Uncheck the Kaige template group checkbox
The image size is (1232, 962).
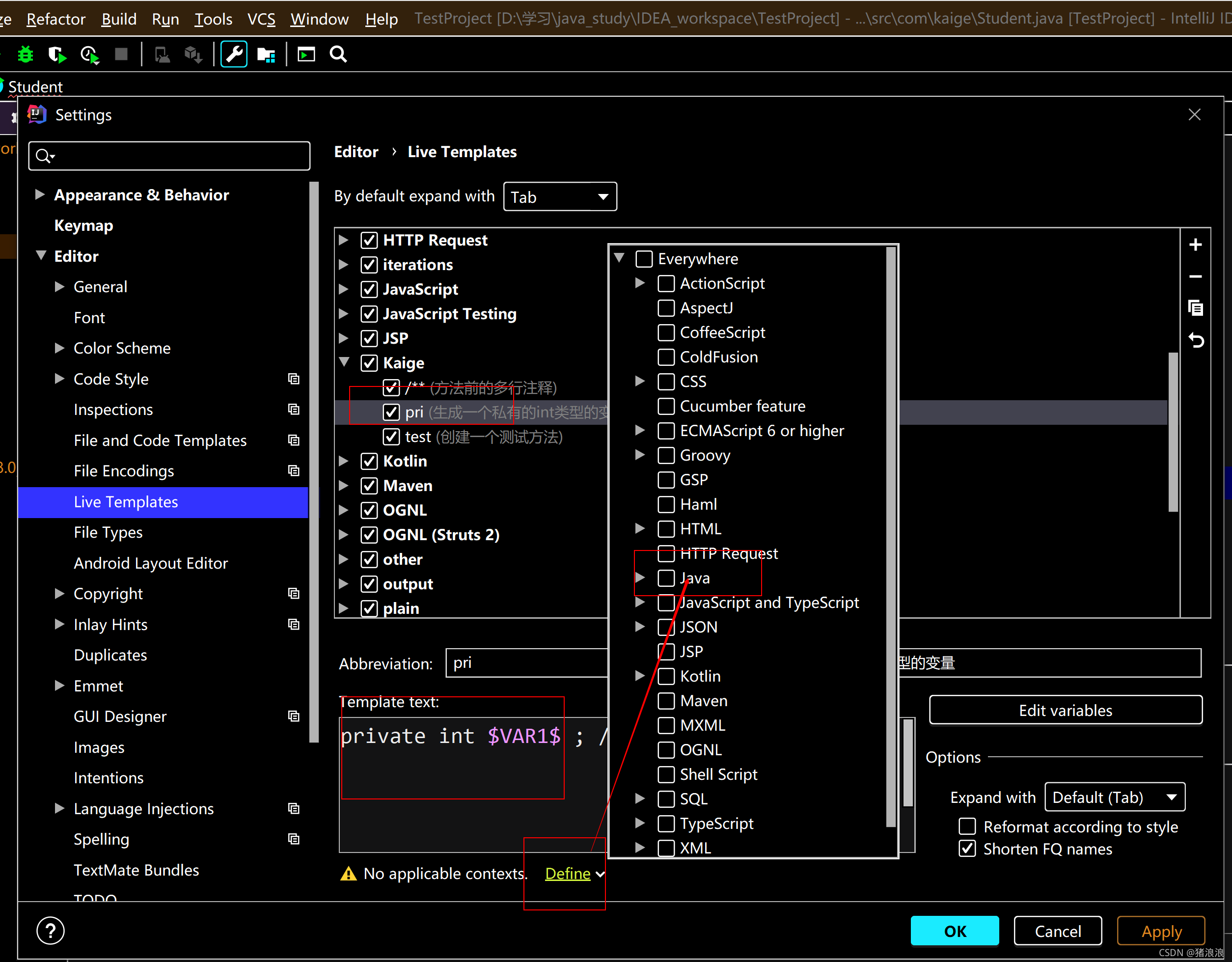click(x=369, y=363)
